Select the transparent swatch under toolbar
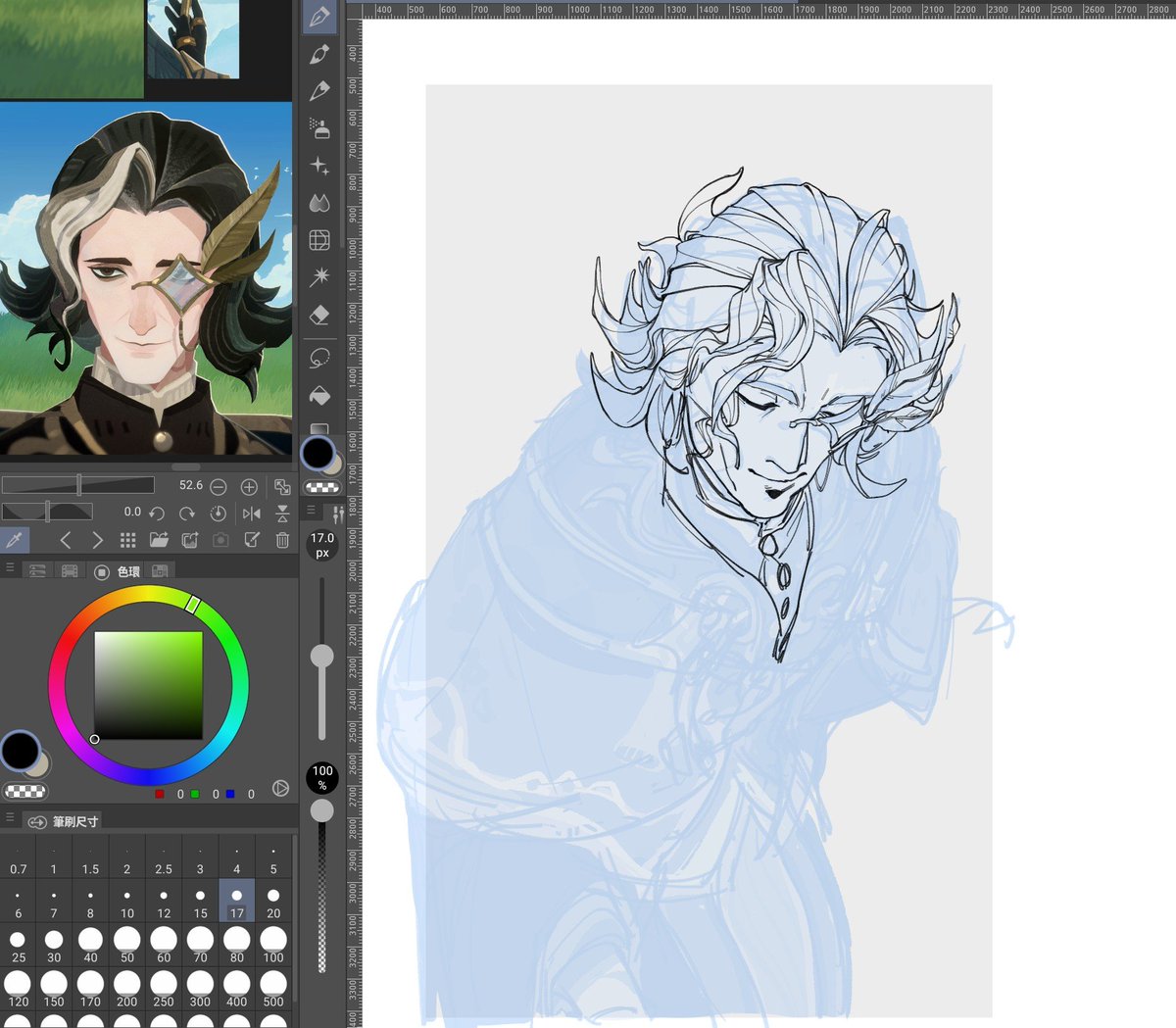Image resolution: width=1176 pixels, height=1028 pixels. 322,487
